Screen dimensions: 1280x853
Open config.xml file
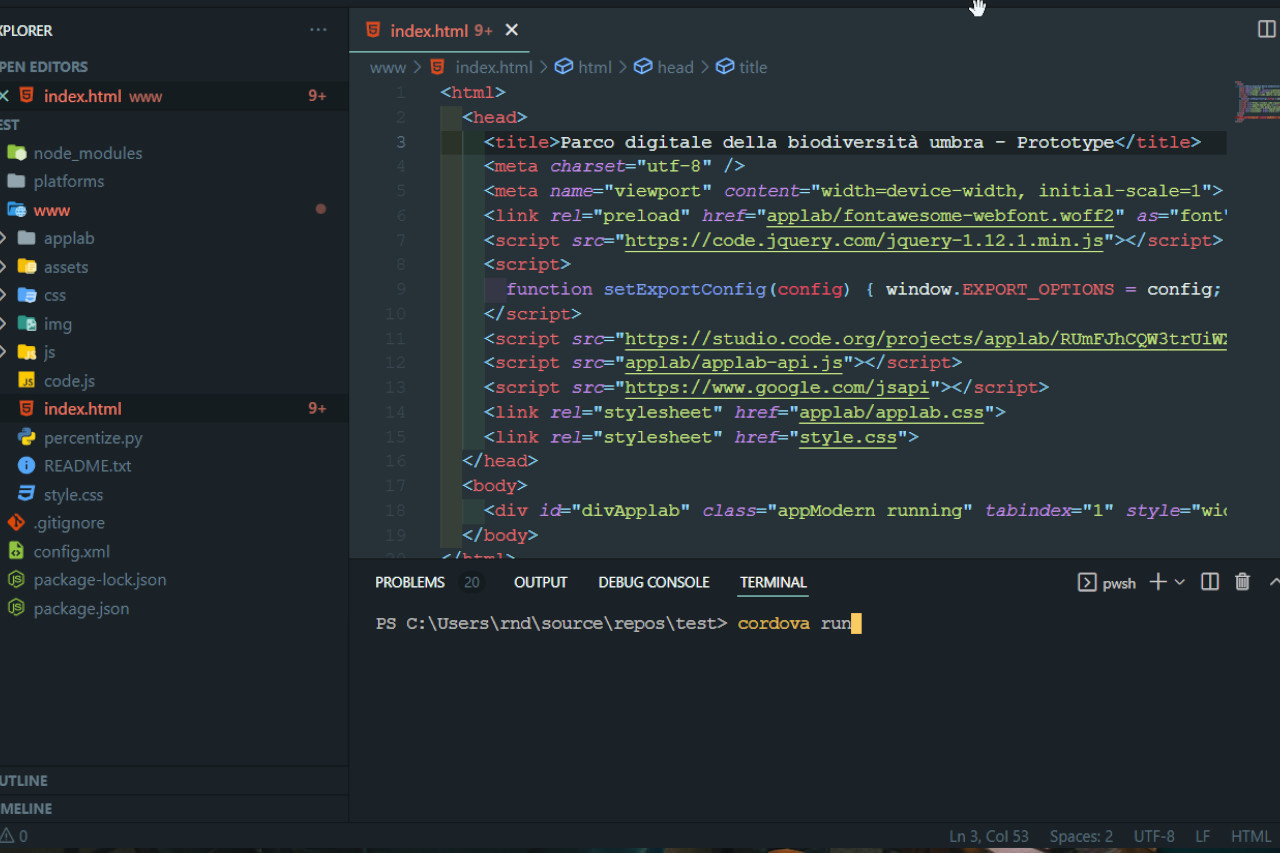(72, 552)
